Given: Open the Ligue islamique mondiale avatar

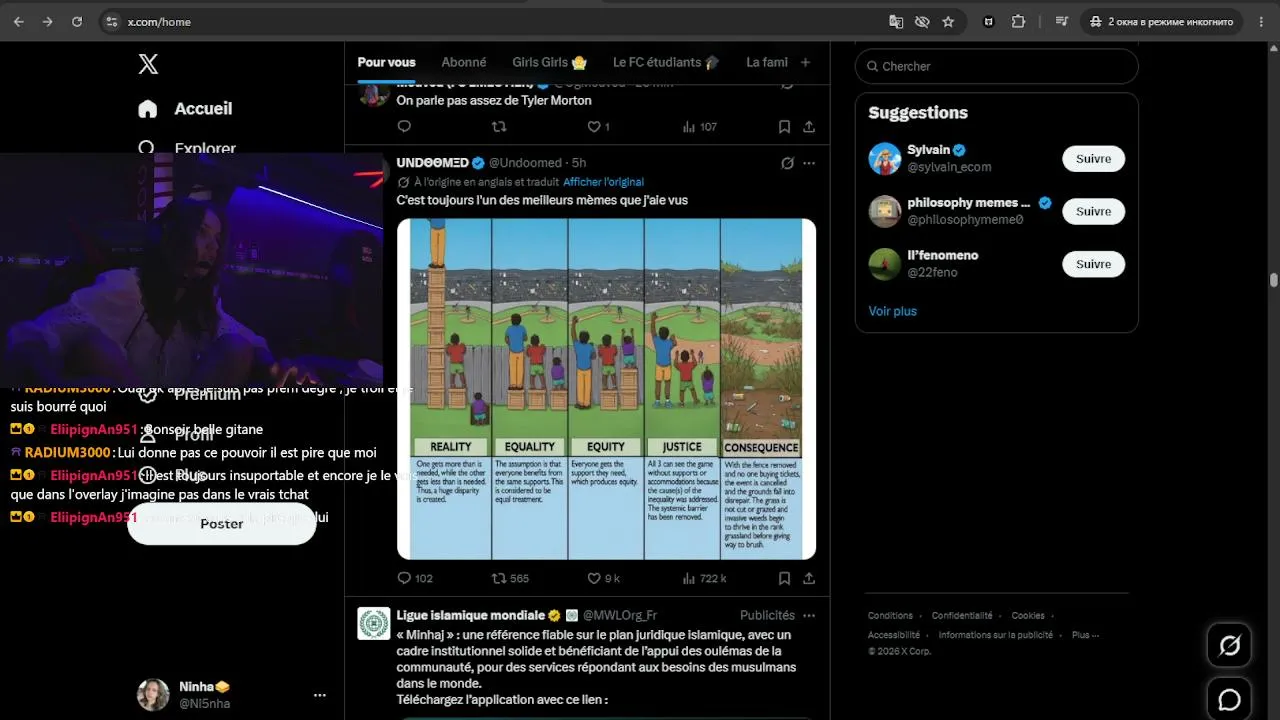Looking at the screenshot, I should point(374,623).
